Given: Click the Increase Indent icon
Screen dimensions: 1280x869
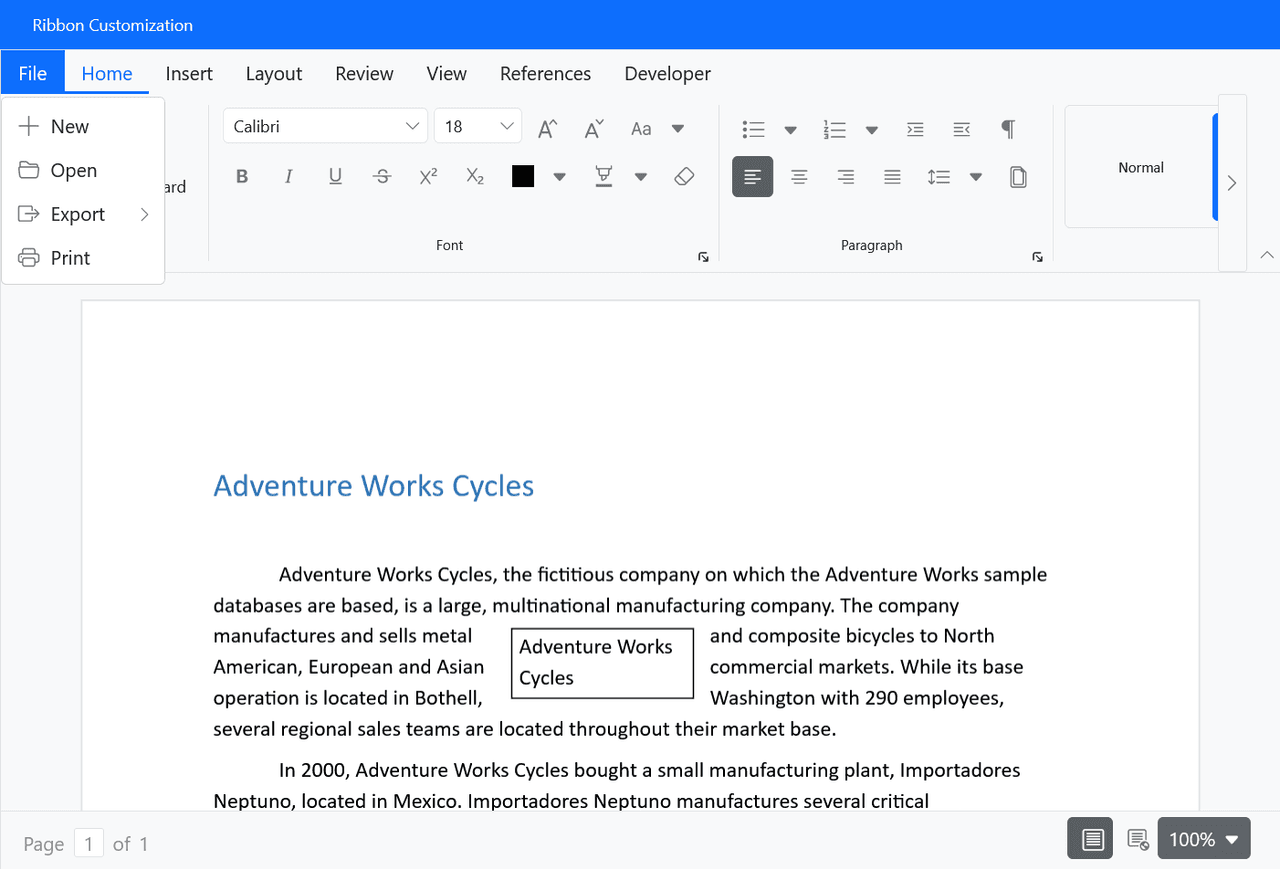Looking at the screenshot, I should point(915,129).
